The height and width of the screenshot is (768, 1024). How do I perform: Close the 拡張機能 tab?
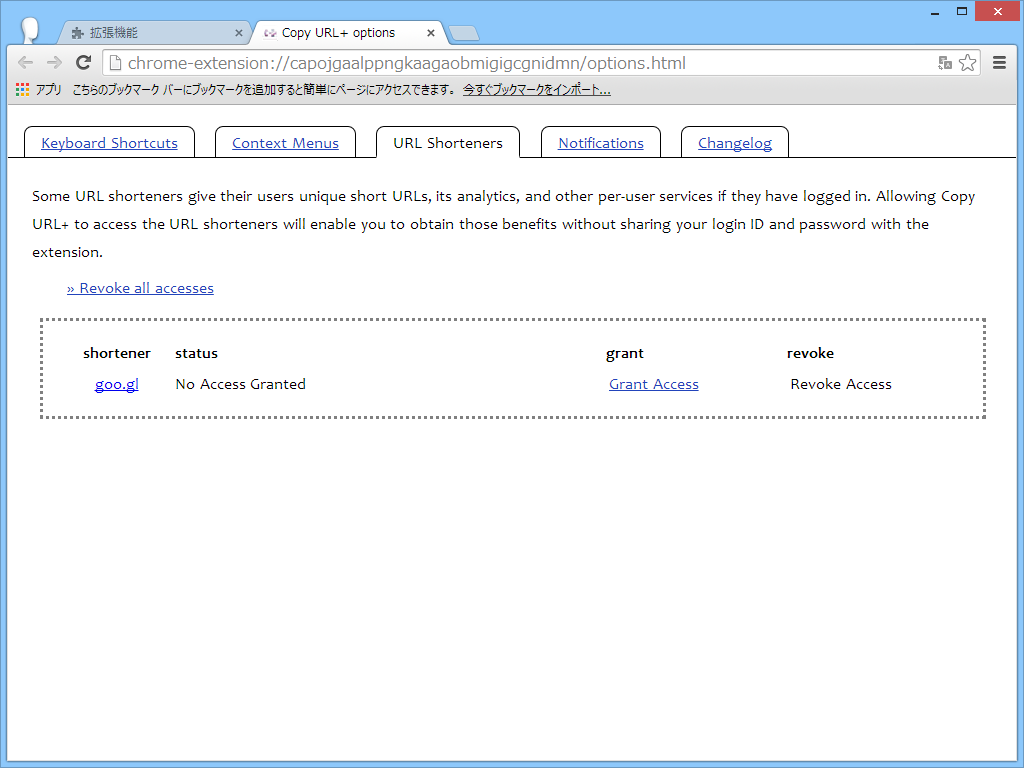tap(238, 33)
